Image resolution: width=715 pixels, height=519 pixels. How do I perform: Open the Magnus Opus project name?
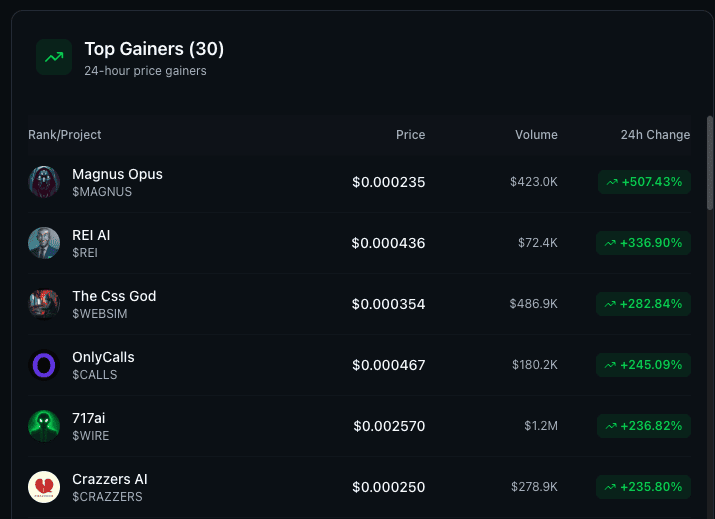[x=117, y=174]
